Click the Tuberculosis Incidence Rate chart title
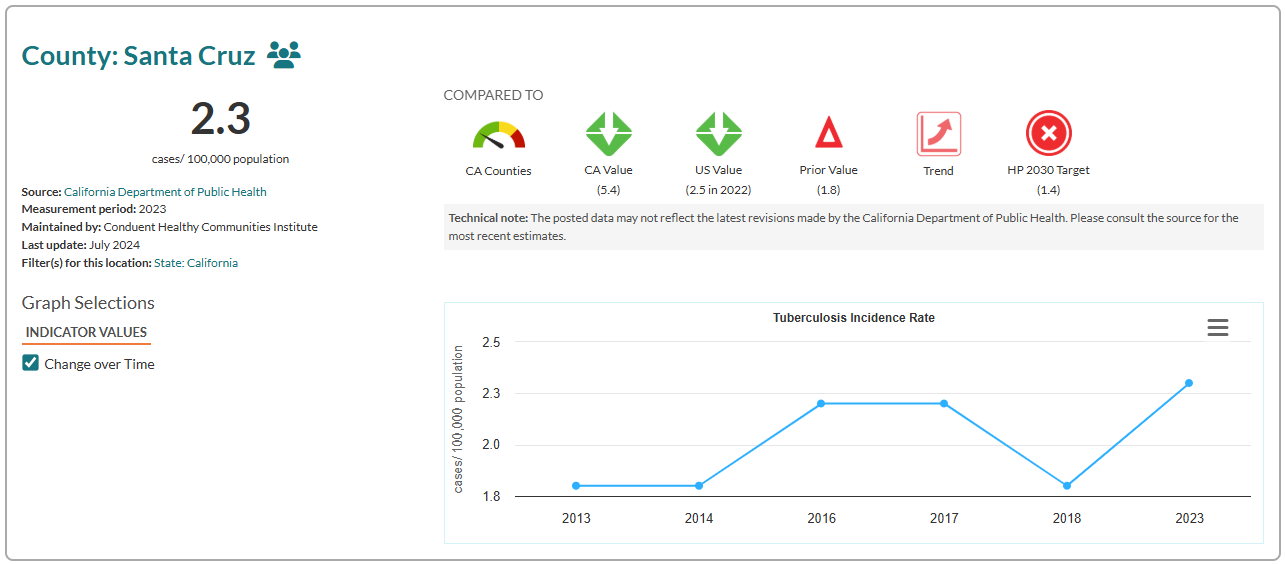 pos(853,318)
